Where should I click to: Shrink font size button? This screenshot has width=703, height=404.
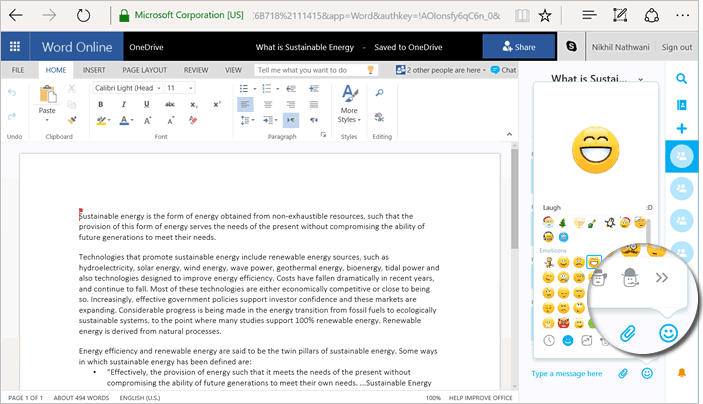(x=170, y=120)
